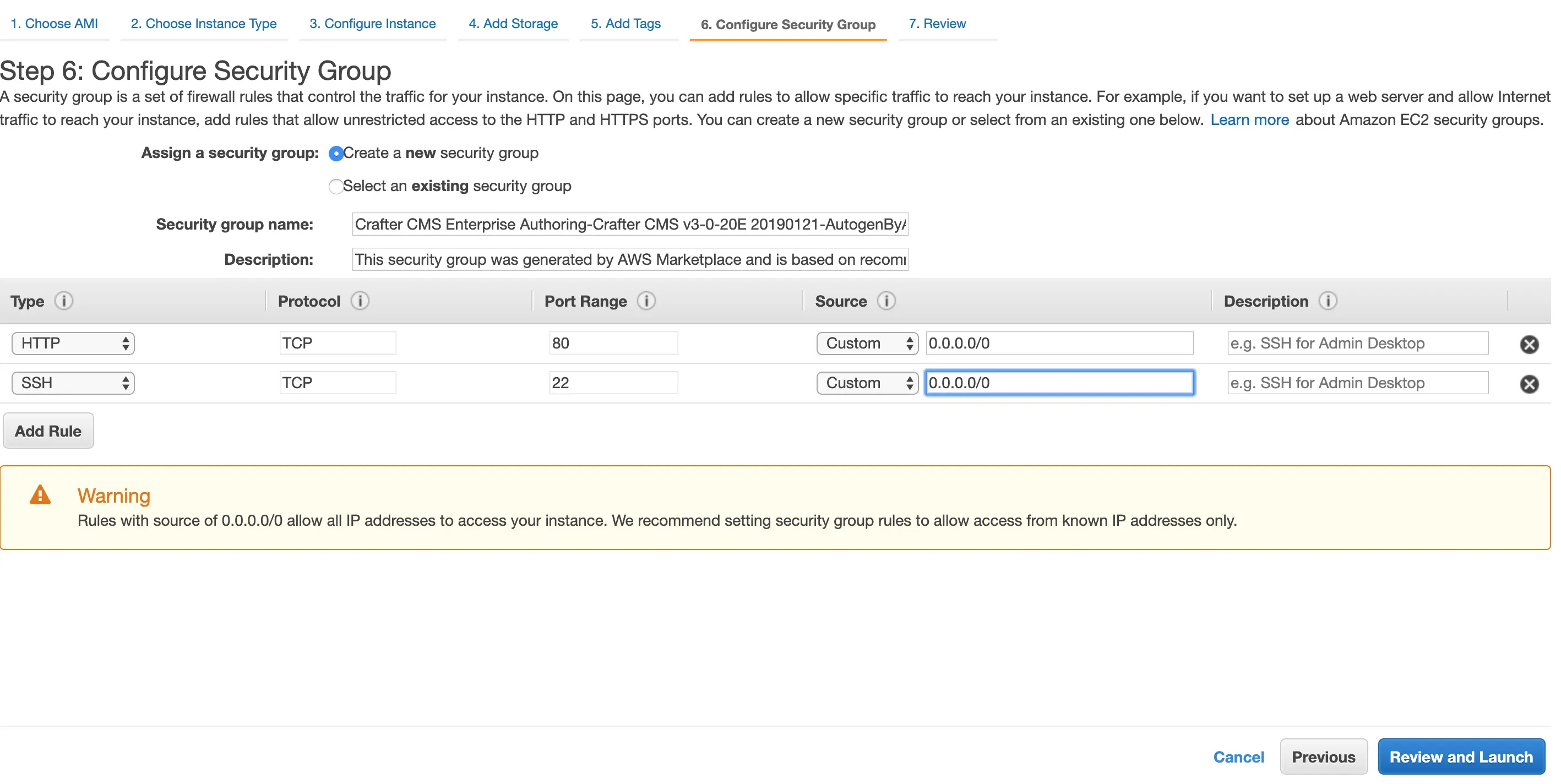Open the Learn more link
This screenshot has height=784, width=1561.
[x=1249, y=120]
